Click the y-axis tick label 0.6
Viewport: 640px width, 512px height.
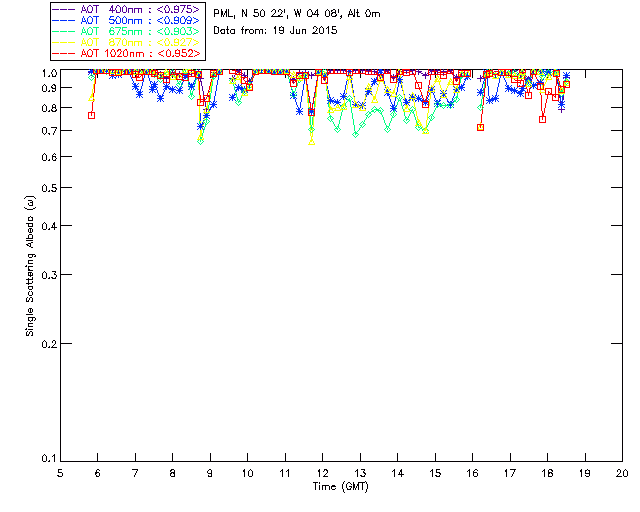click(x=49, y=157)
